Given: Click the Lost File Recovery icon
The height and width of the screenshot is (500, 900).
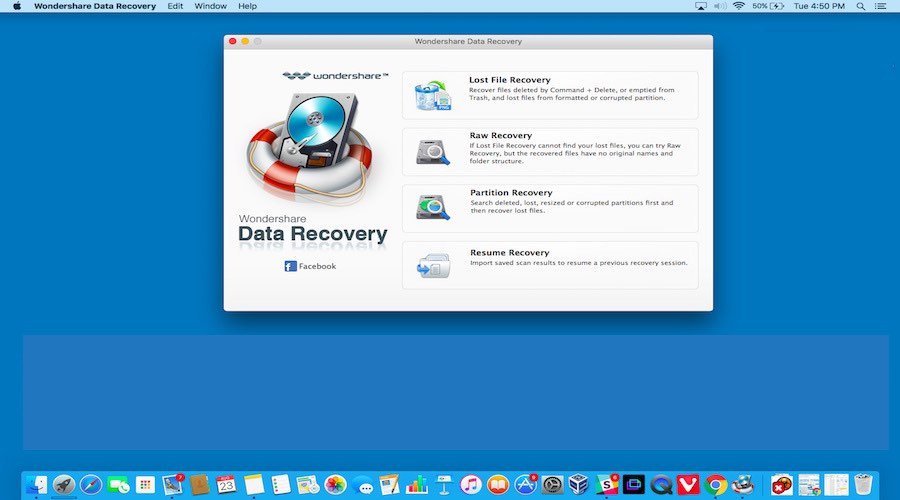Looking at the screenshot, I should point(433,96).
